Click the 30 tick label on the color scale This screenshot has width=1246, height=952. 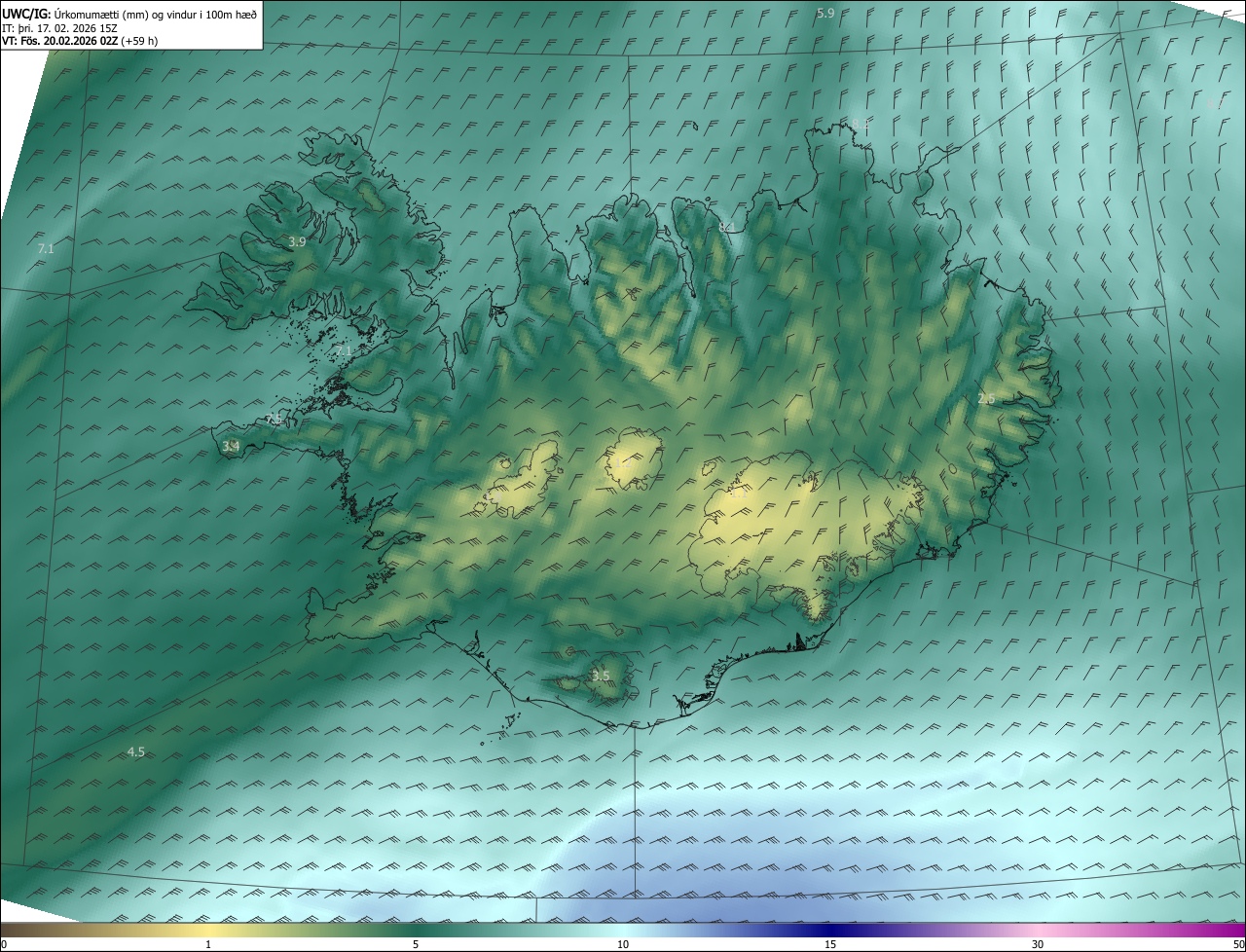point(1038,944)
